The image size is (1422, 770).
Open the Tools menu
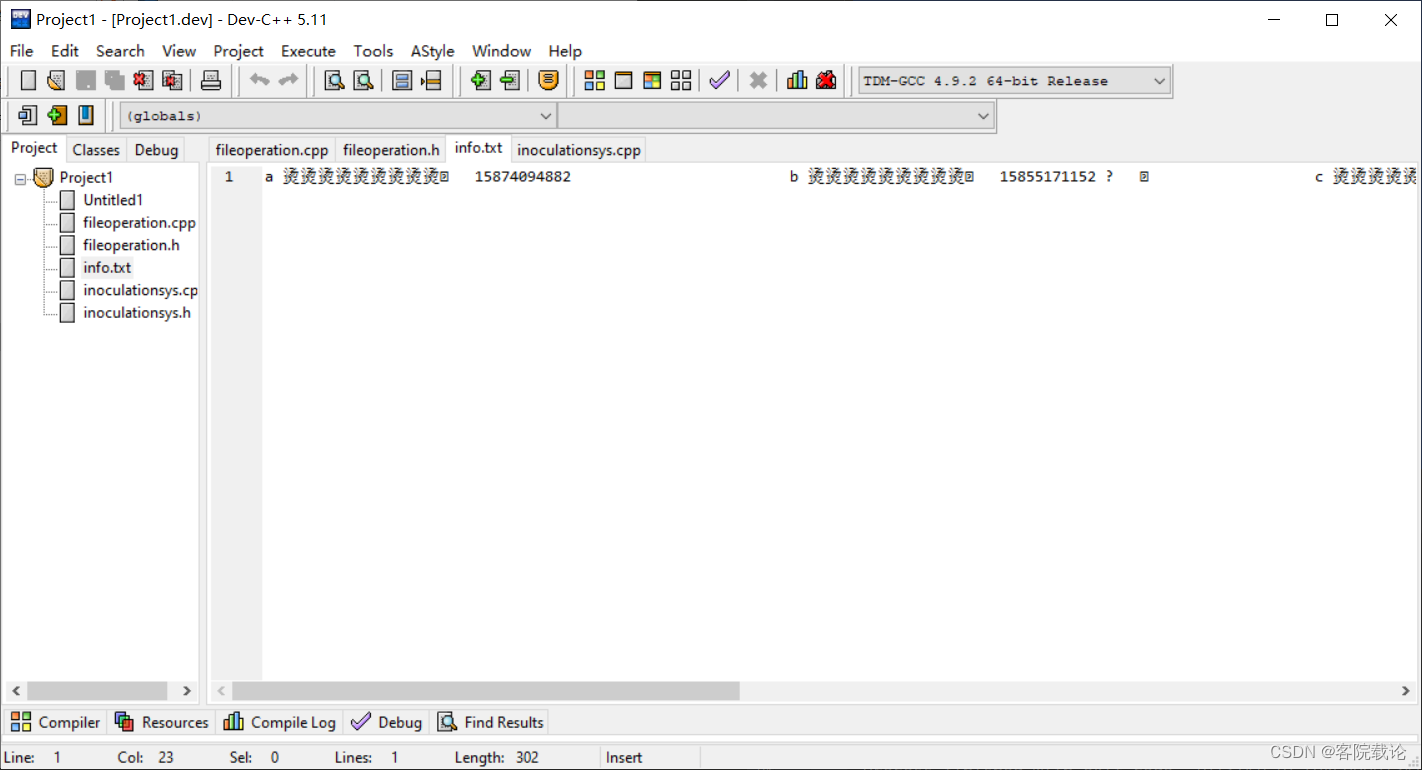coord(373,51)
